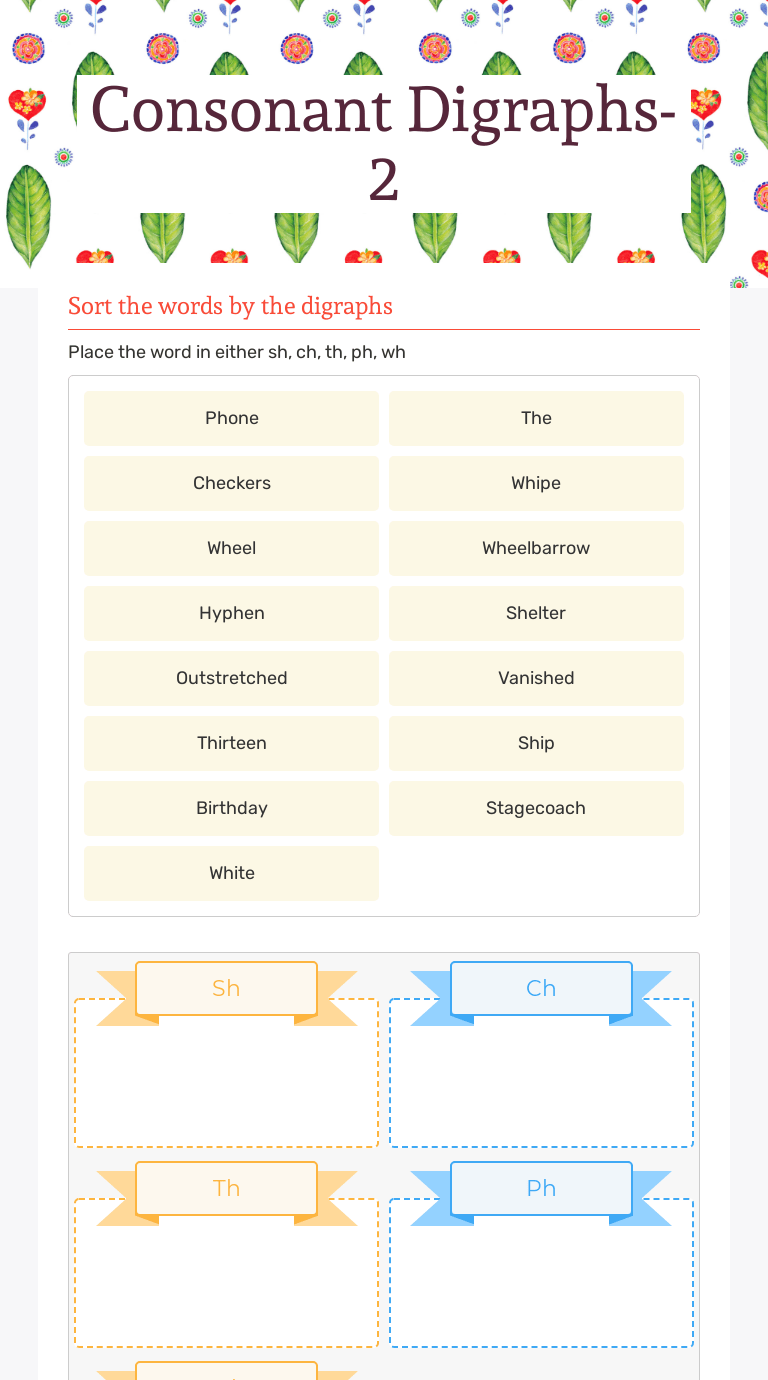The image size is (768, 1380).
Task: Click the Ch category banner
Action: pyautogui.click(x=541, y=989)
